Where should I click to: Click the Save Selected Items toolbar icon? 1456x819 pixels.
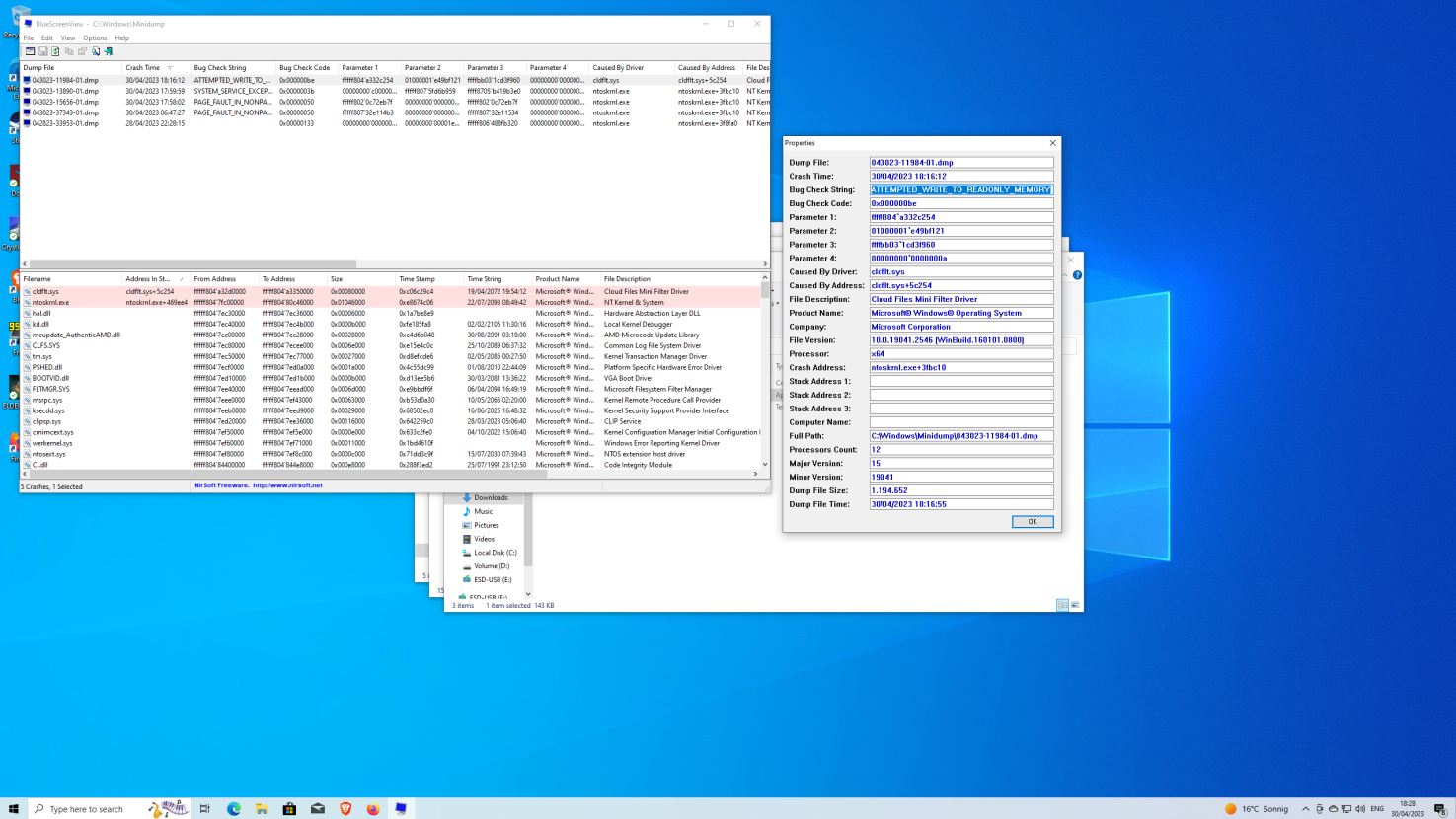click(42, 51)
